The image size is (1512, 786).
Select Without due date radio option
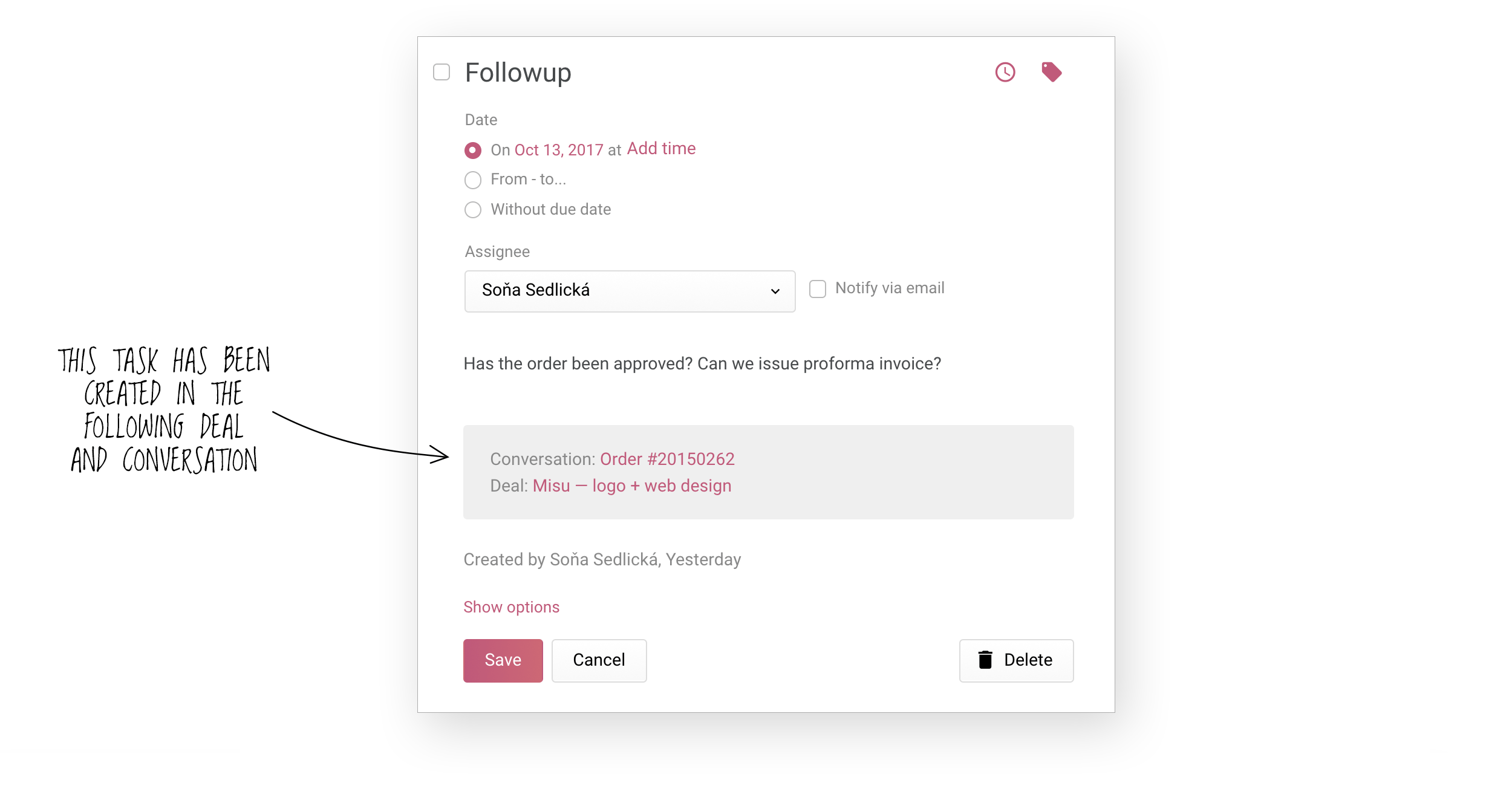click(x=473, y=210)
